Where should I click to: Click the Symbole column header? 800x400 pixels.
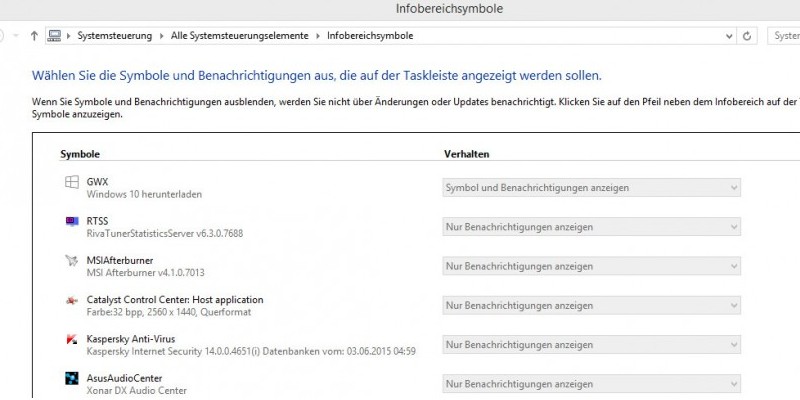pyautogui.click(x=80, y=154)
